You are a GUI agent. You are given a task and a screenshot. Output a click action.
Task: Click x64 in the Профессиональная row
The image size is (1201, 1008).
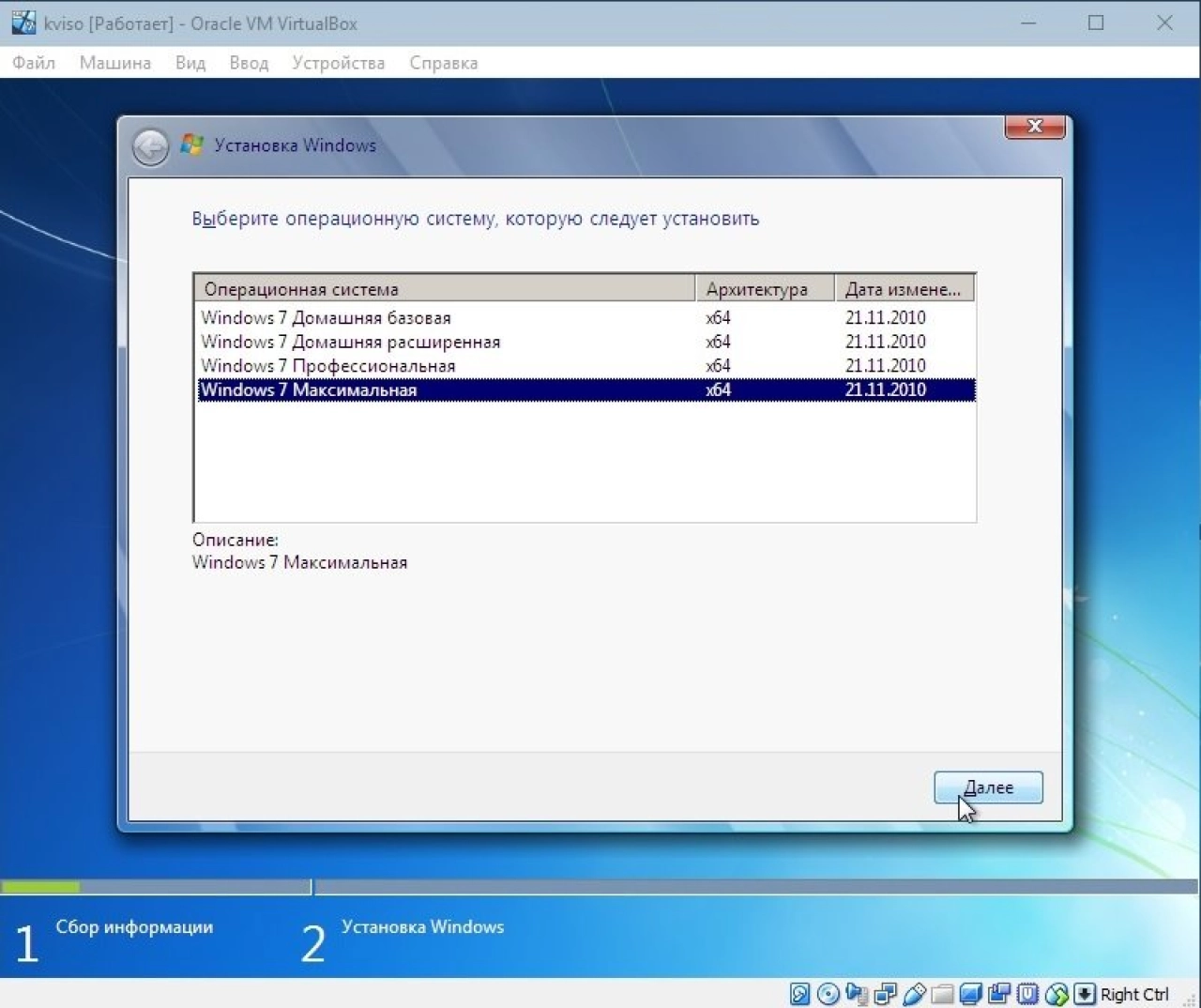click(x=718, y=366)
